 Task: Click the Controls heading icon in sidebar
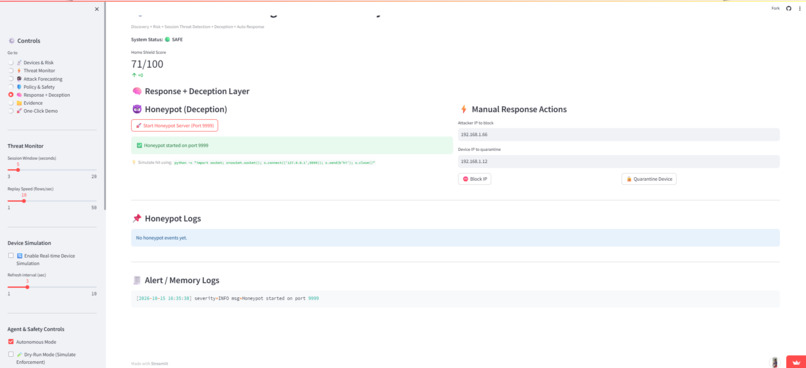[12, 41]
